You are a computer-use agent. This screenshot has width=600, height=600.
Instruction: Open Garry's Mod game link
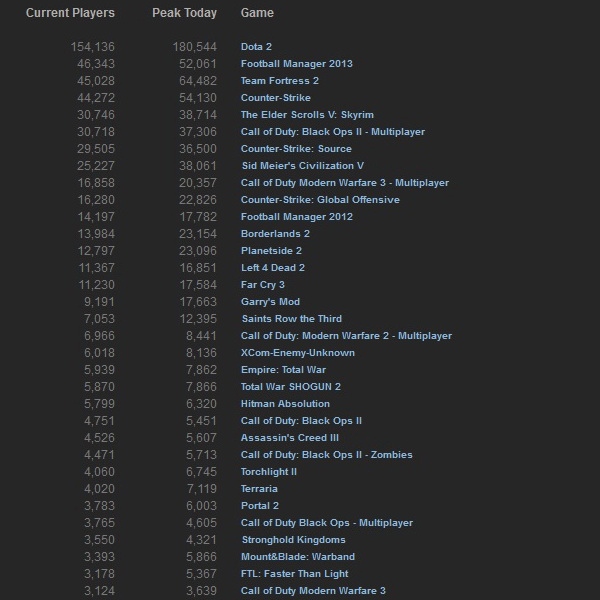click(270, 302)
